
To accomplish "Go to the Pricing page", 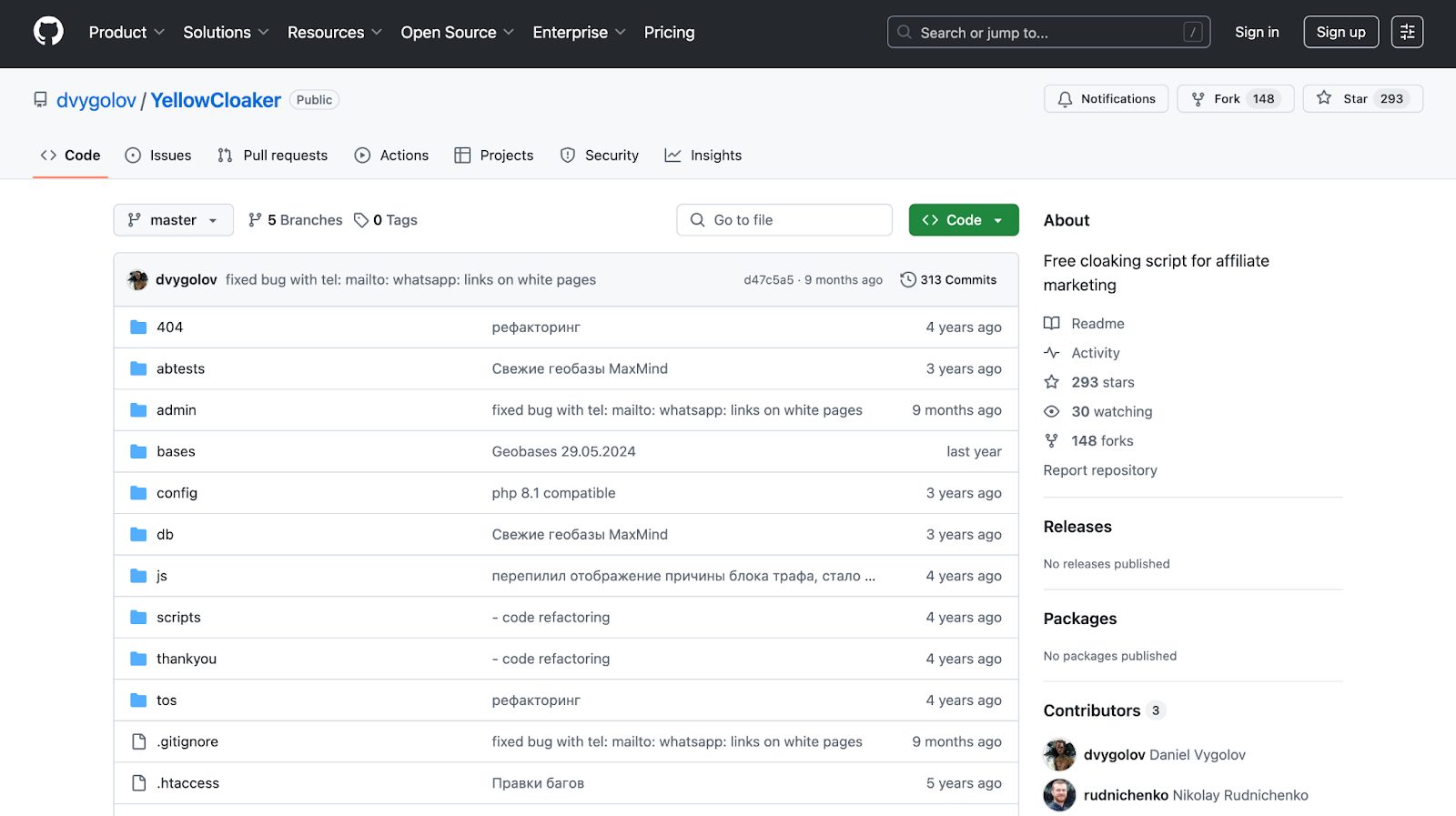I will [669, 32].
